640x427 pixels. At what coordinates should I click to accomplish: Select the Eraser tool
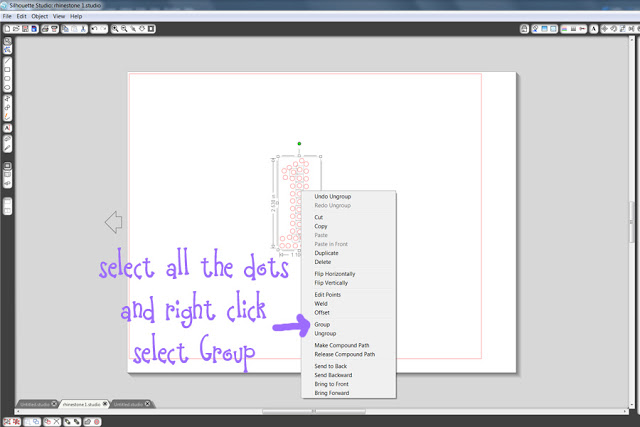pyautogui.click(x=8, y=138)
